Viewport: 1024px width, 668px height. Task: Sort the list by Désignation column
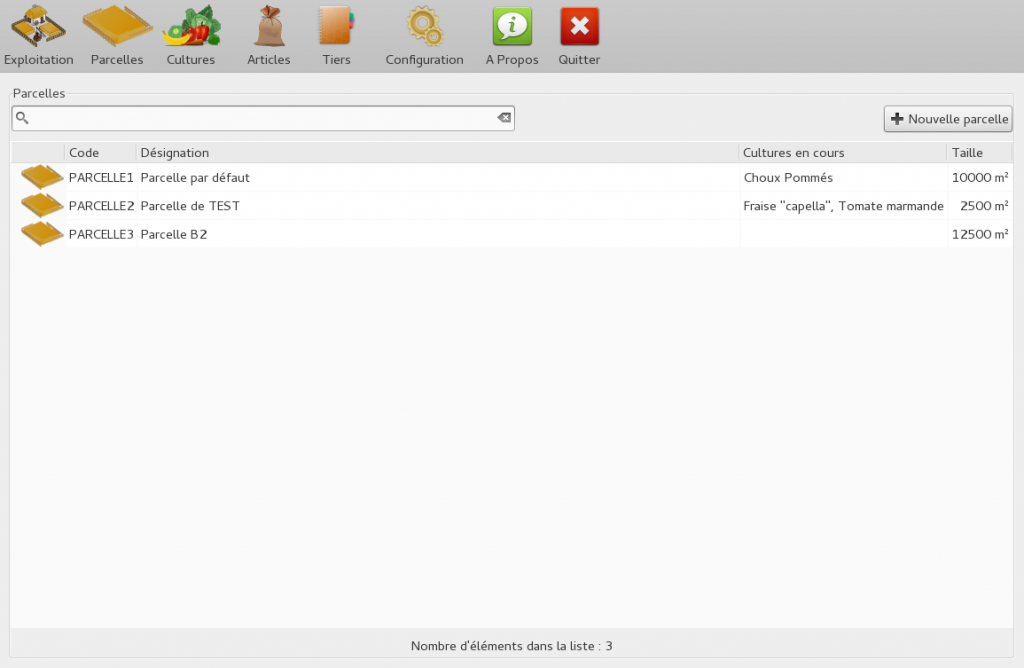pos(438,153)
